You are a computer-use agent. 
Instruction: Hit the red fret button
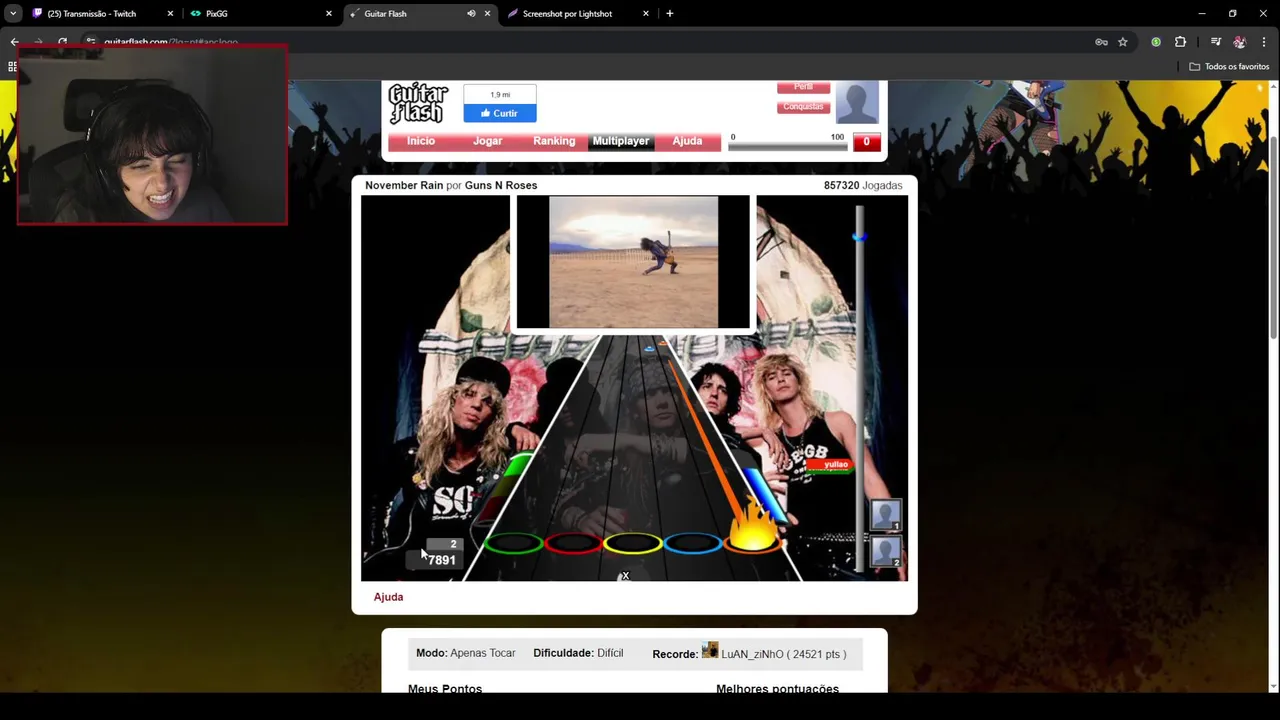click(573, 543)
